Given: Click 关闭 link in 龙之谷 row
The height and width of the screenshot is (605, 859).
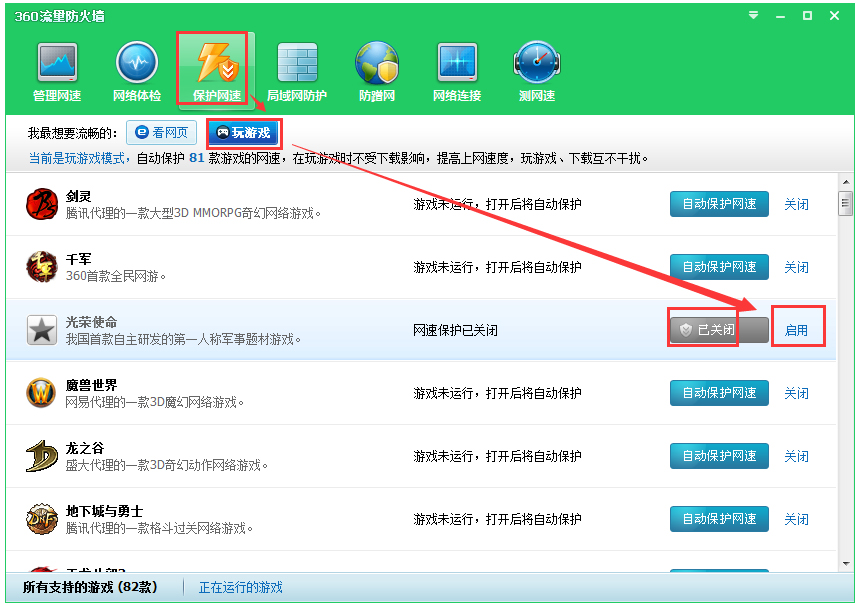Looking at the screenshot, I should [x=797, y=456].
